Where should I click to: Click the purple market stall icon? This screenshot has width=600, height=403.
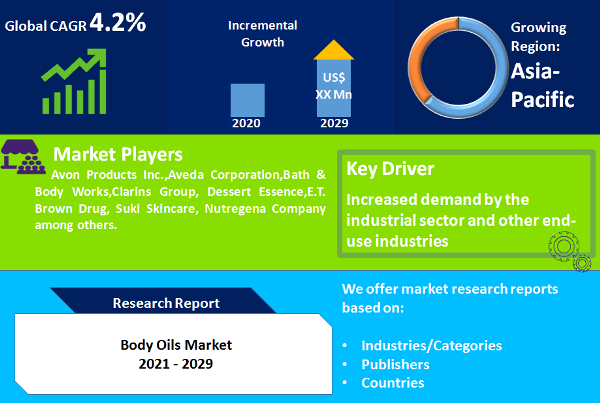(x=23, y=157)
